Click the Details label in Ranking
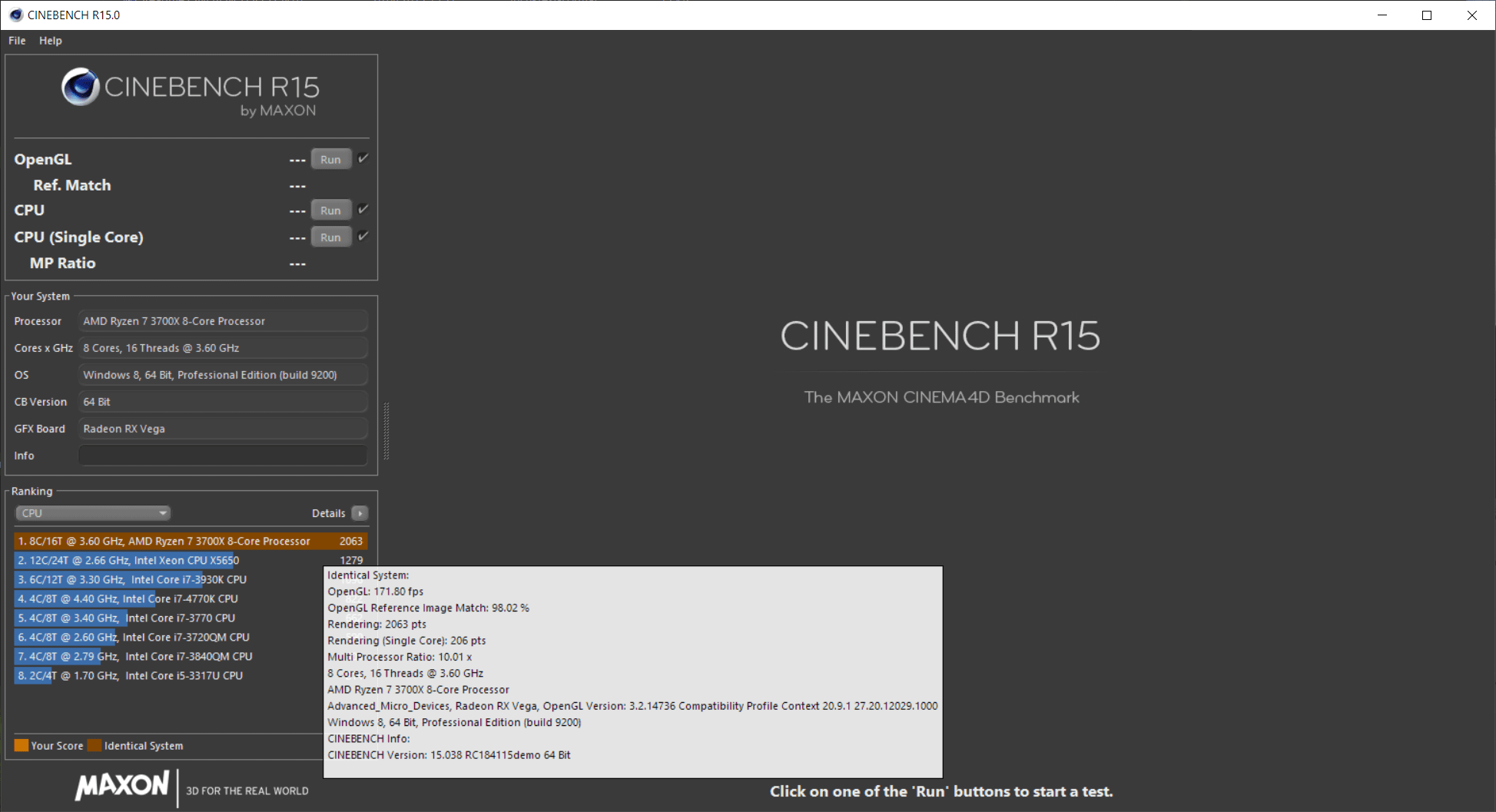This screenshot has height=812, width=1496. pyautogui.click(x=328, y=513)
